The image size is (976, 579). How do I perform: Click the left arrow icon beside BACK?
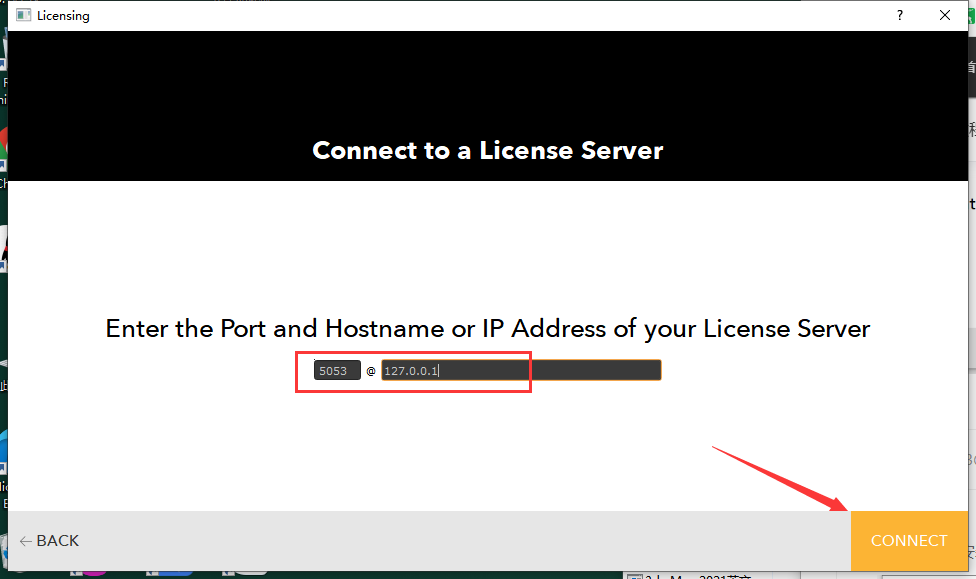tap(25, 541)
